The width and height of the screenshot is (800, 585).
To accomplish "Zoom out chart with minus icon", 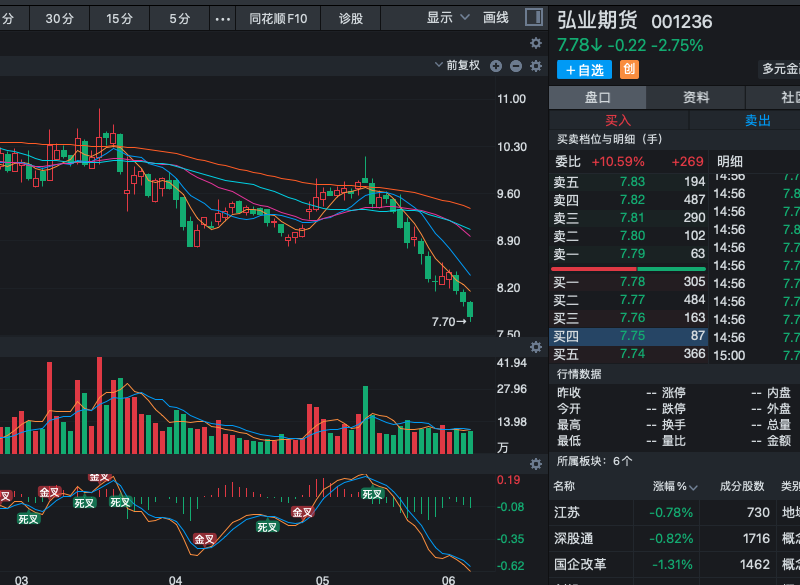I will click(516, 66).
